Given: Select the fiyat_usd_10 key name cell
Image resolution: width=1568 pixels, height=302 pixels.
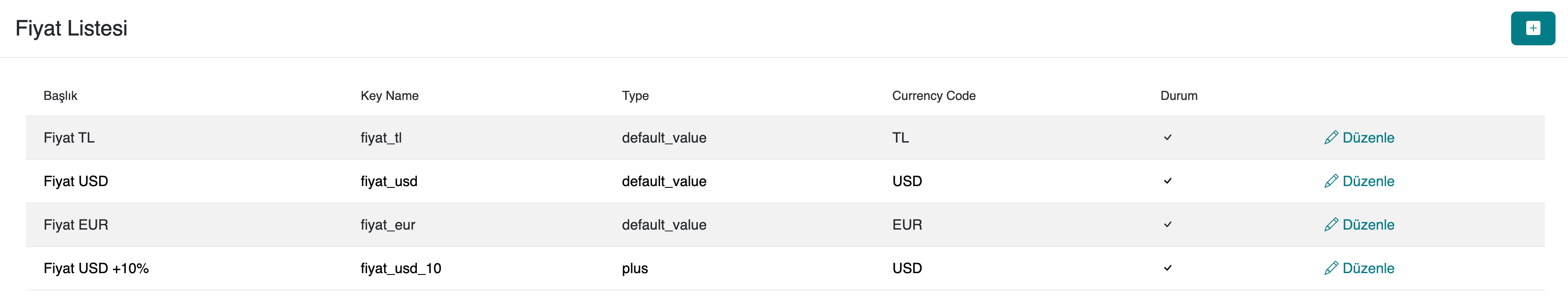Looking at the screenshot, I should pyautogui.click(x=400, y=269).
